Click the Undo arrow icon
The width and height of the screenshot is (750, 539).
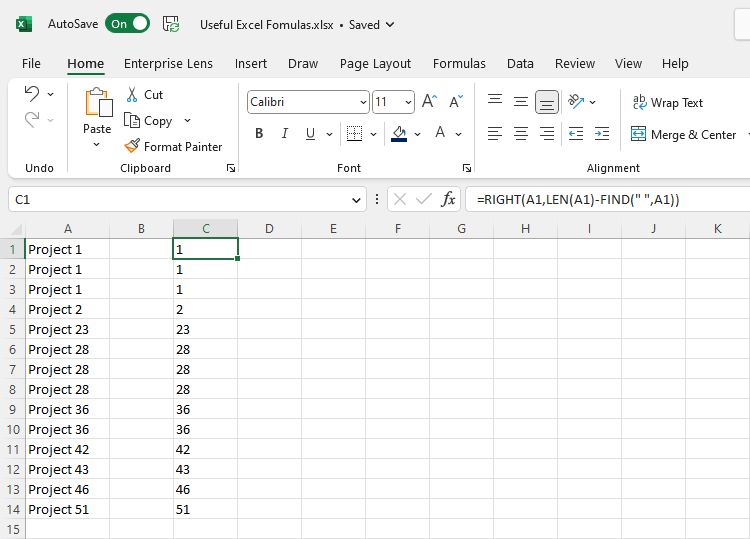point(32,94)
